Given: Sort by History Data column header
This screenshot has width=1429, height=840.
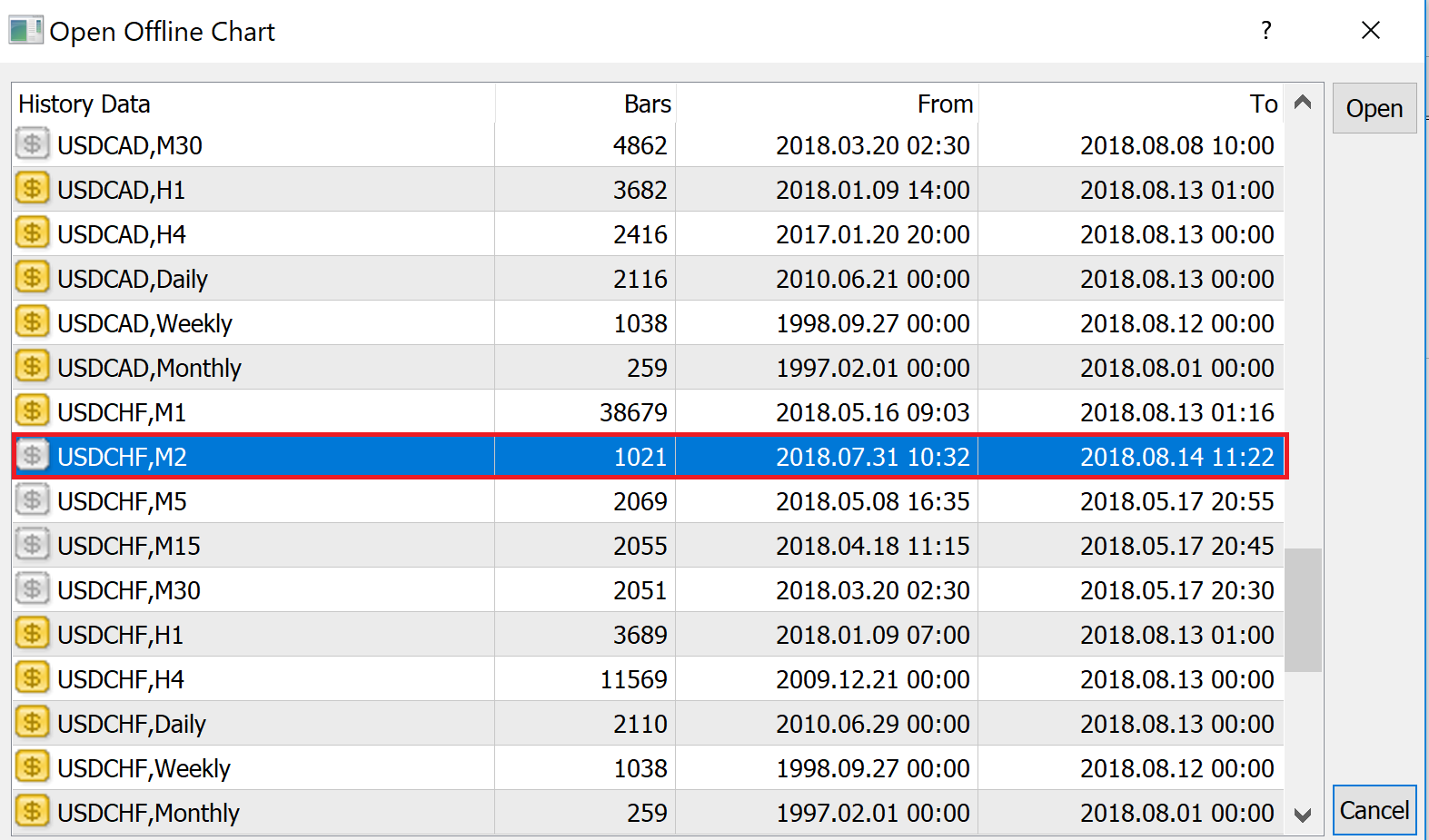Looking at the screenshot, I should pyautogui.click(x=253, y=104).
